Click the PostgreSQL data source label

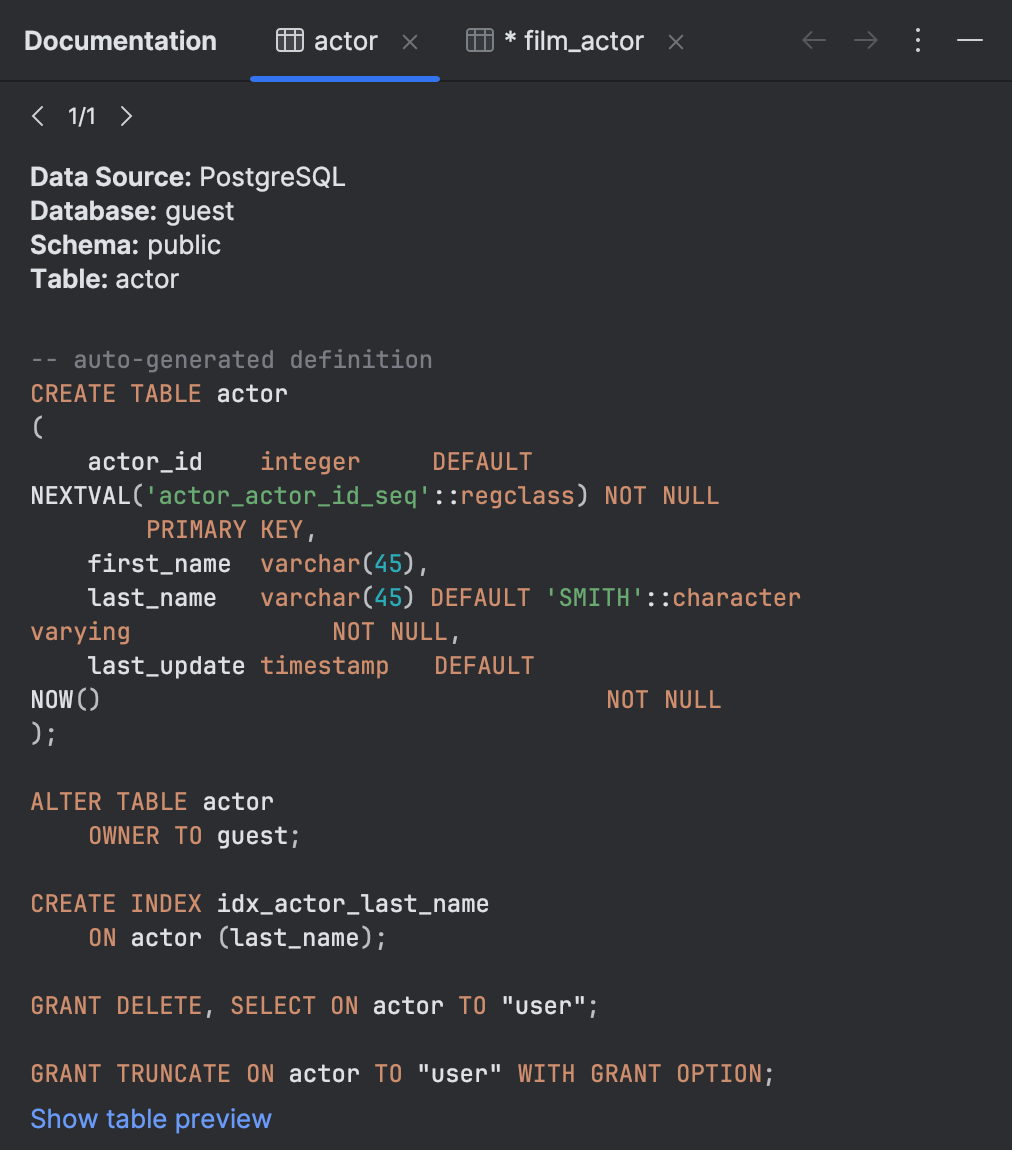[271, 176]
